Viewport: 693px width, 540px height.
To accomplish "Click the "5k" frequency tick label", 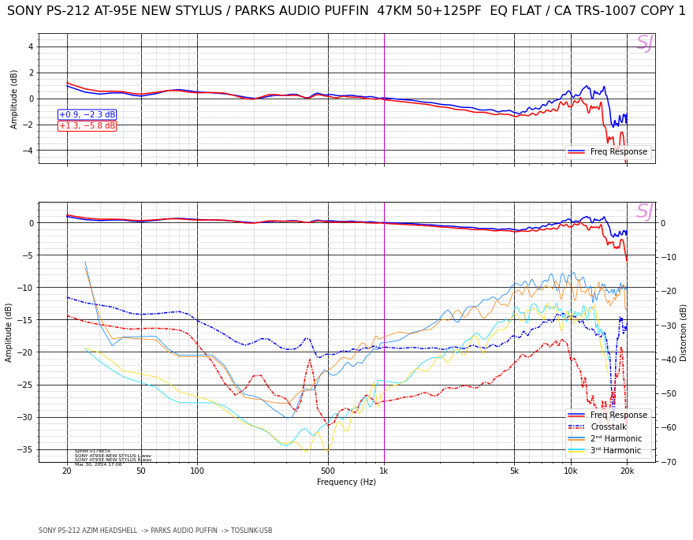I will pos(514,471).
